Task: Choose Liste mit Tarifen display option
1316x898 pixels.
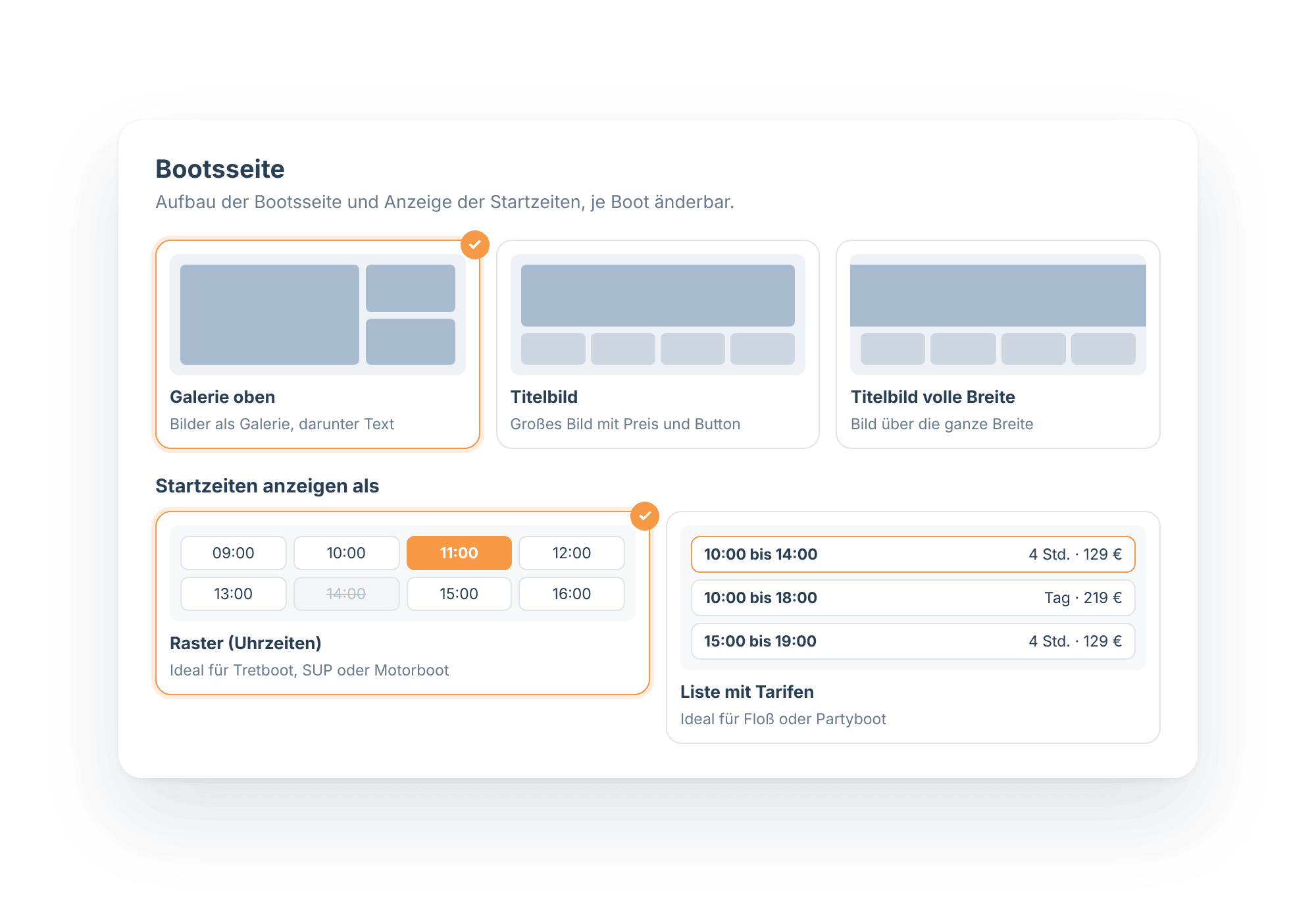Action: click(913, 627)
